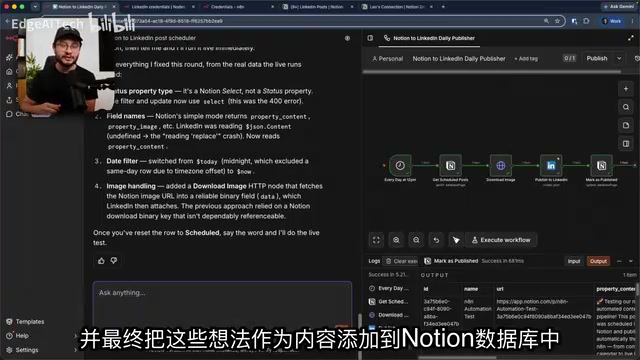Image resolution: width=640 pixels, height=360 pixels.
Task: Open the canvas search magnifier button
Action: tap(626, 107)
